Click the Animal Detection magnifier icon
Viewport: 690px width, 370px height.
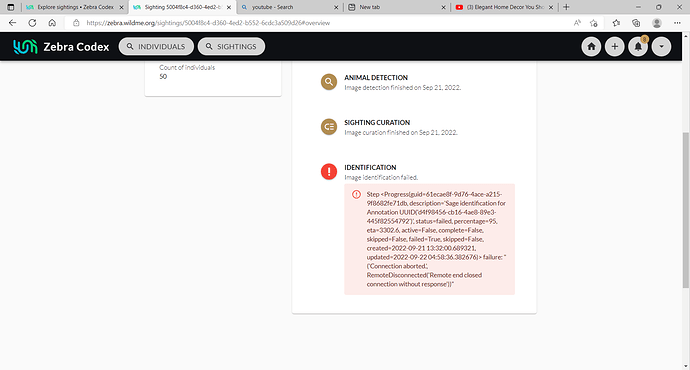click(x=329, y=82)
